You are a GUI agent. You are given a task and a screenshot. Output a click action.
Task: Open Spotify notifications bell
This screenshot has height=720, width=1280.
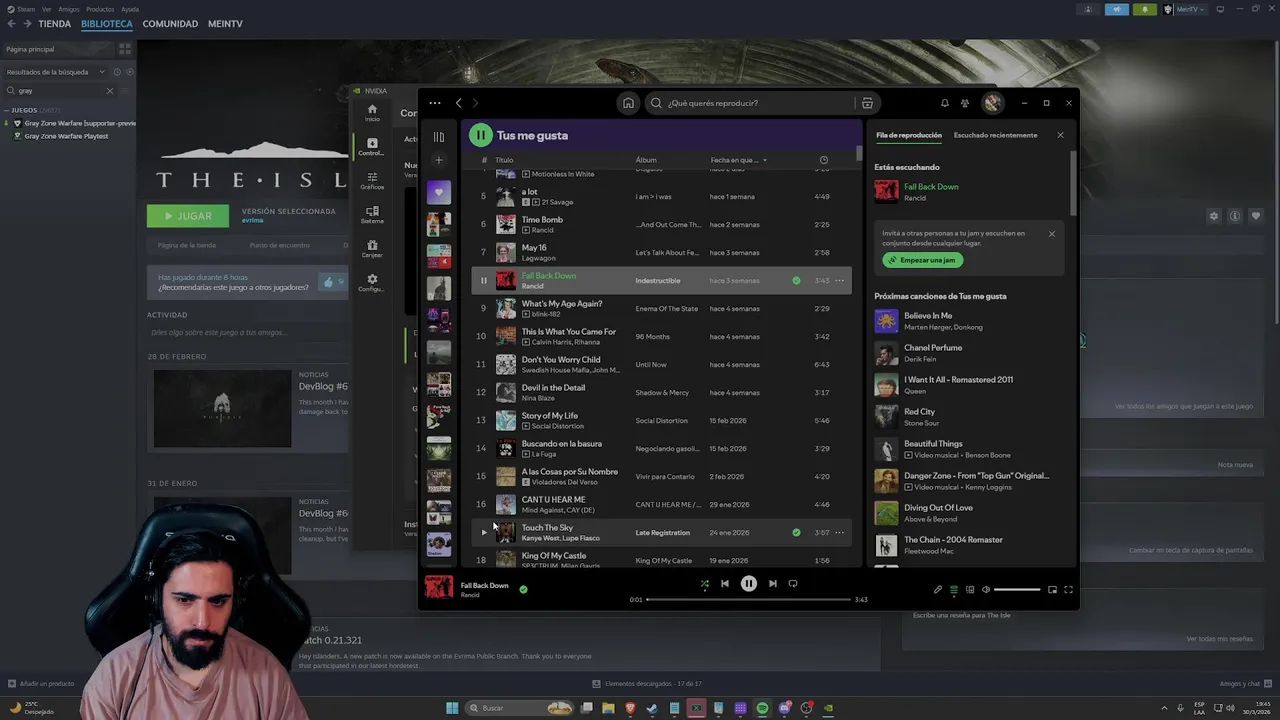[x=944, y=103]
